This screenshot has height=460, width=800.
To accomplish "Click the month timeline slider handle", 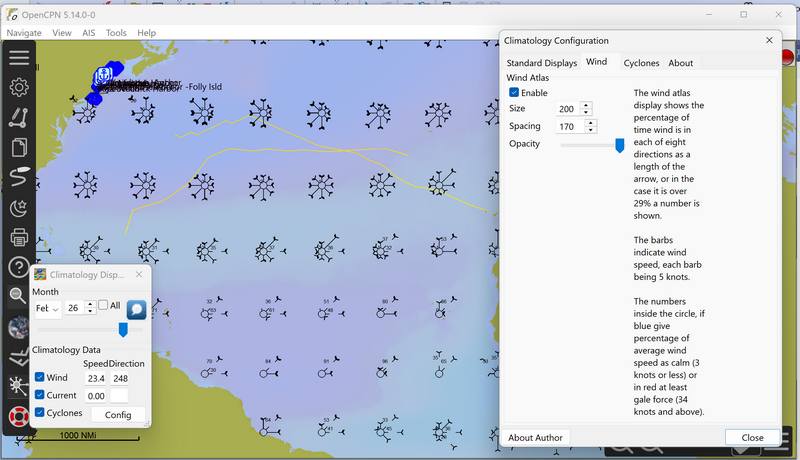I will point(123,329).
